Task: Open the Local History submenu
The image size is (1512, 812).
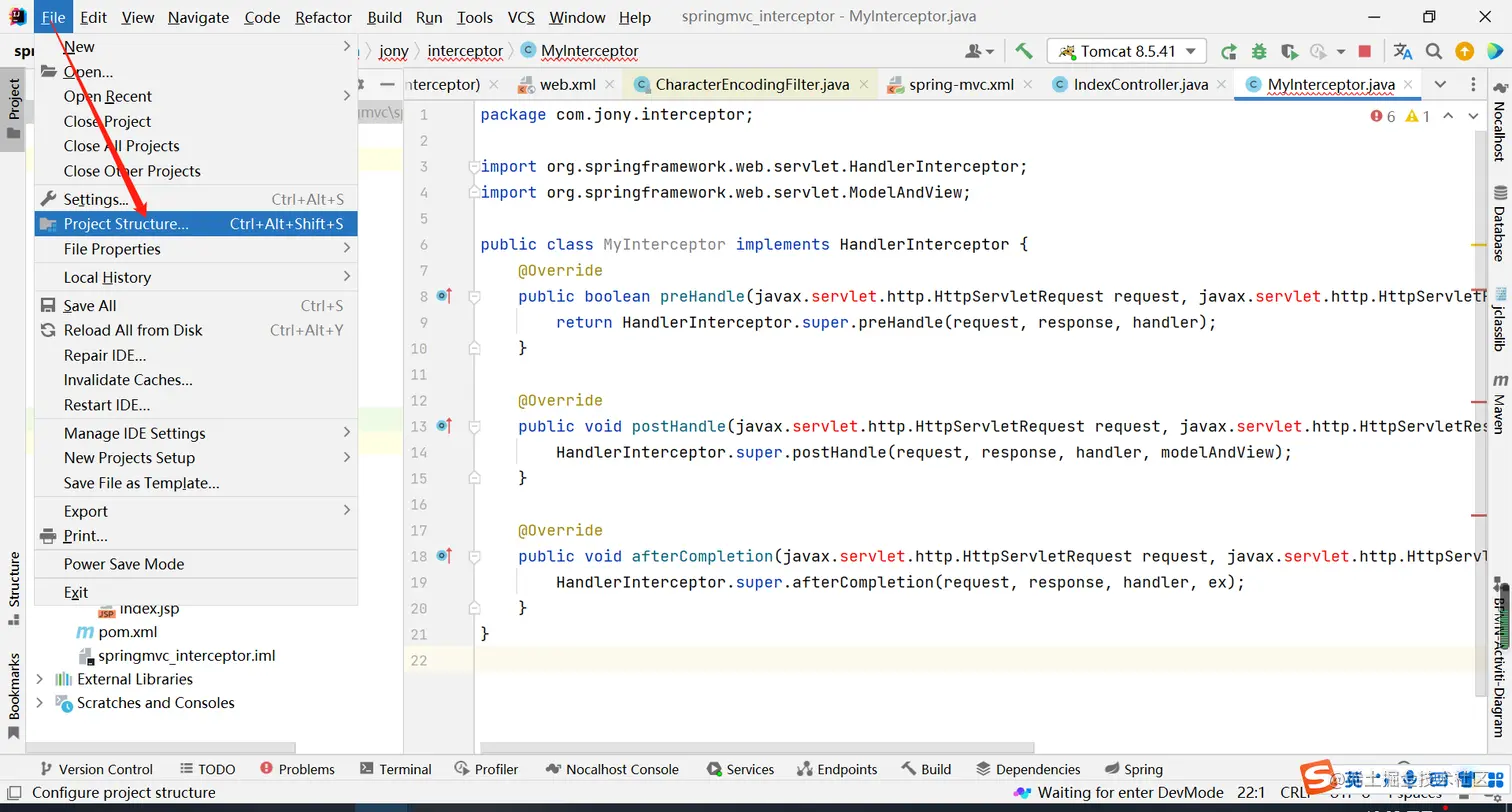Action: point(196,278)
